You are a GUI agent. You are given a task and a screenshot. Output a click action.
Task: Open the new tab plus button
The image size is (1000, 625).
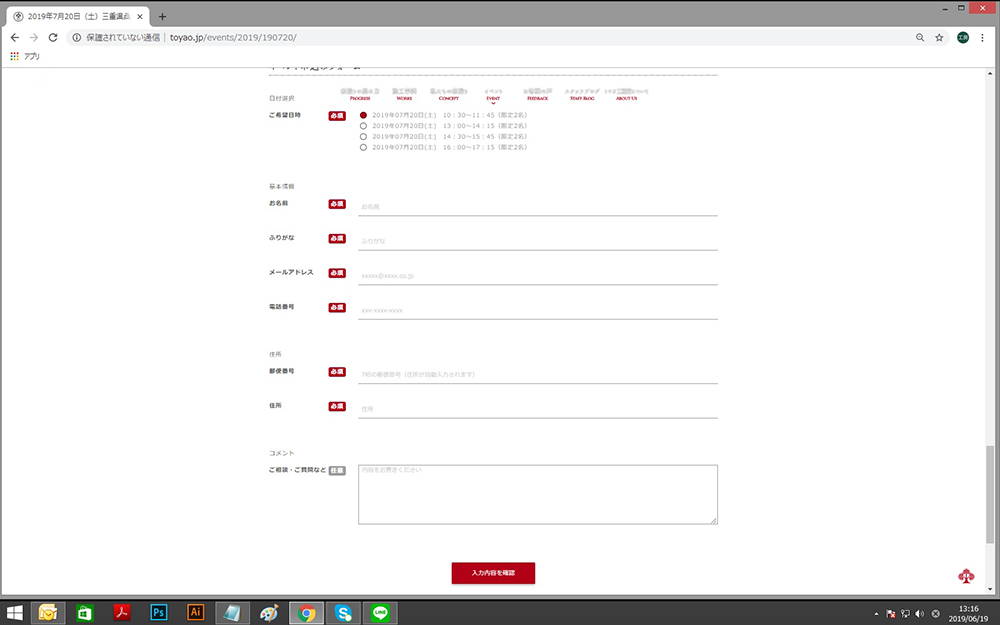click(x=163, y=16)
